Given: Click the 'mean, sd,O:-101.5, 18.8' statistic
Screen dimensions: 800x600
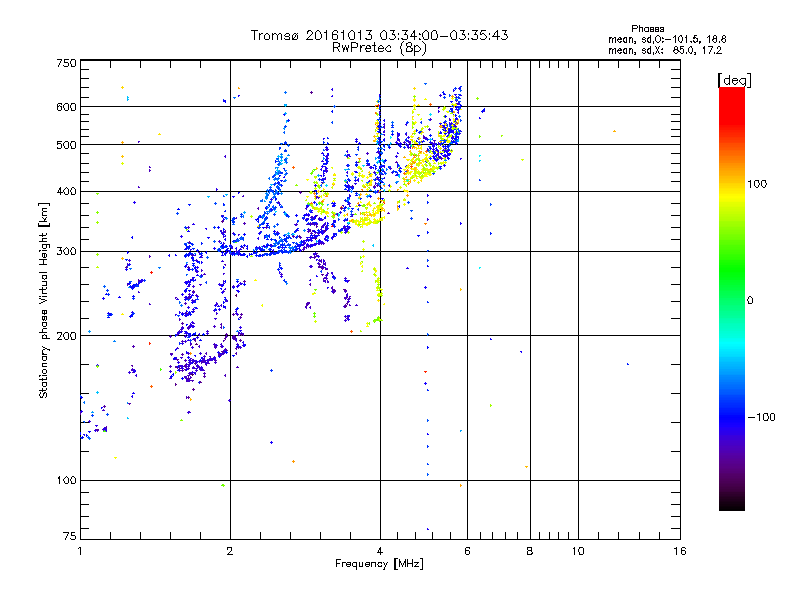Looking at the screenshot, I should [x=667, y=39].
